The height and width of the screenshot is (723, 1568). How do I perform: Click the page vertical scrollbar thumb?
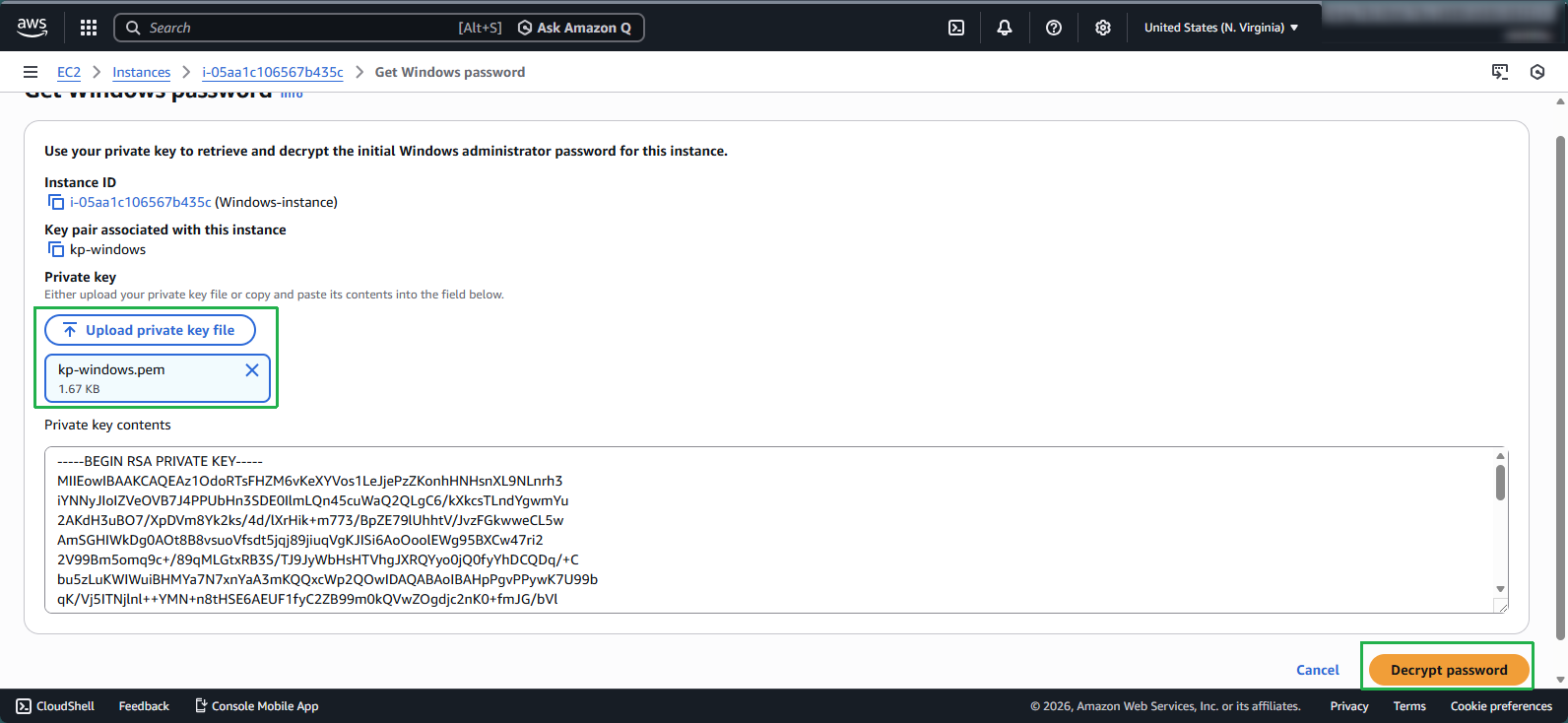click(x=1560, y=387)
